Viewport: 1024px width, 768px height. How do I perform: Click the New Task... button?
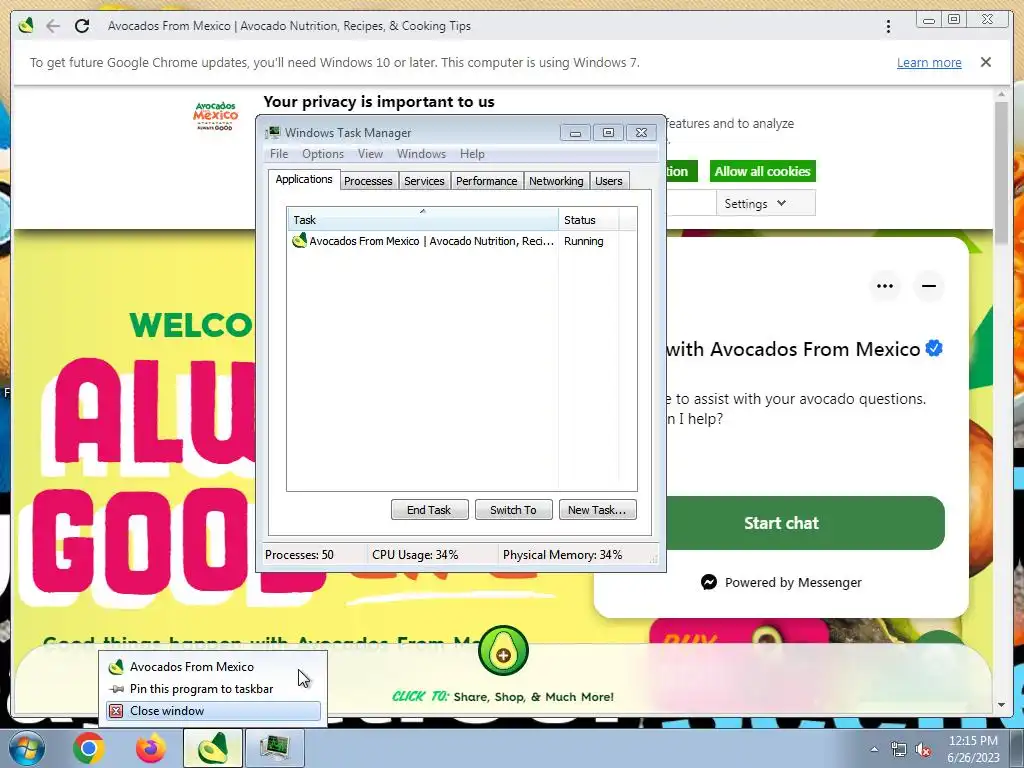[x=597, y=510]
